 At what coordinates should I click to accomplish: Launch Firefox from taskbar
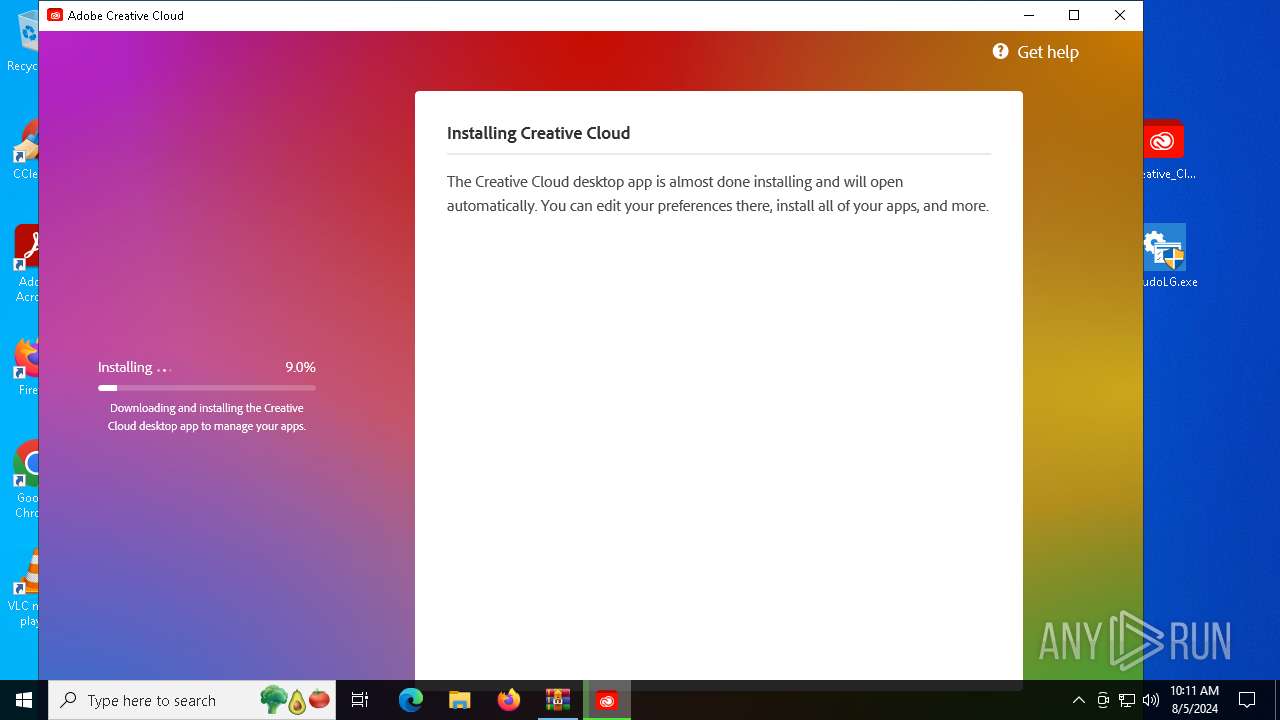[x=509, y=700]
